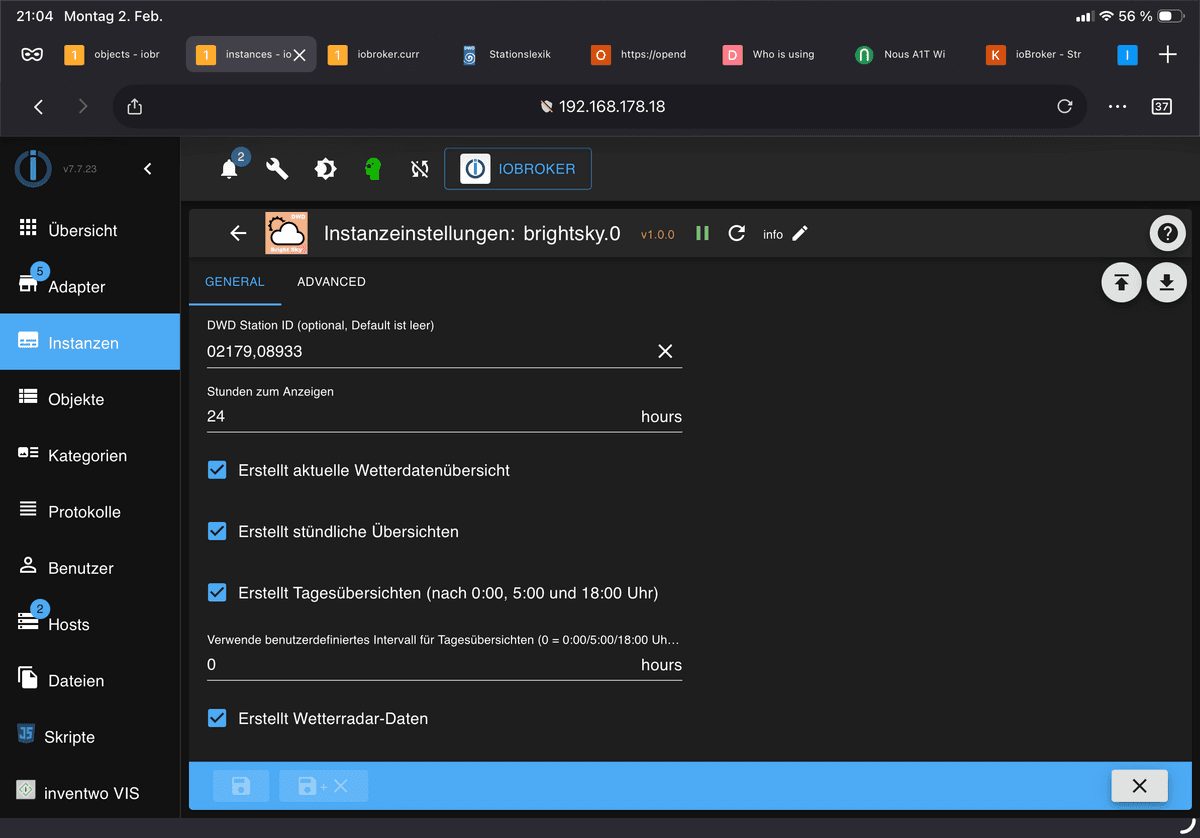Toggle Erstellt aktuelle Wetterdatenübersicht checkbox
This screenshot has height=838, width=1200.
point(217,470)
